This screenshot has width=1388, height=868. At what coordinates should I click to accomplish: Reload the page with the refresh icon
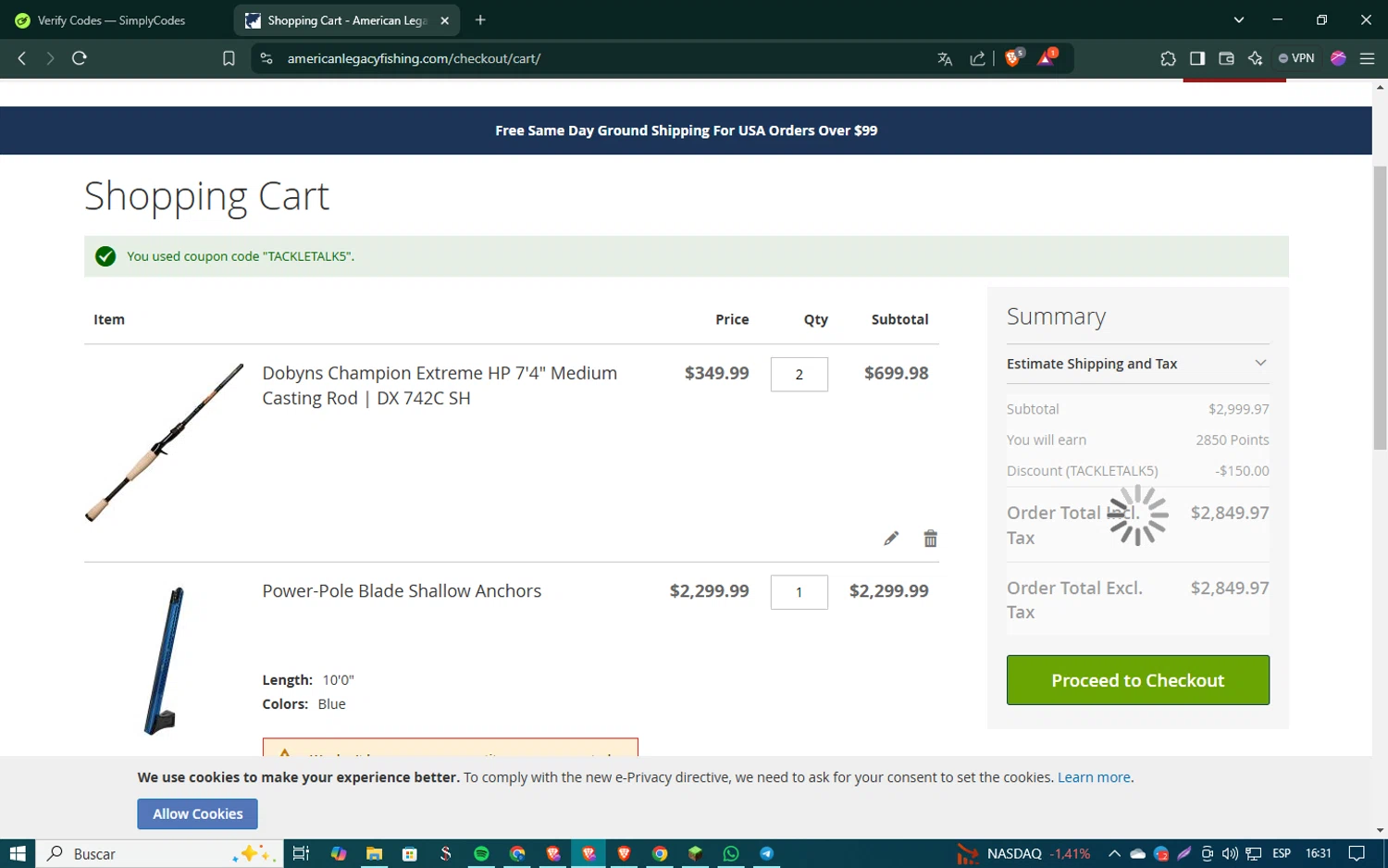[x=80, y=58]
